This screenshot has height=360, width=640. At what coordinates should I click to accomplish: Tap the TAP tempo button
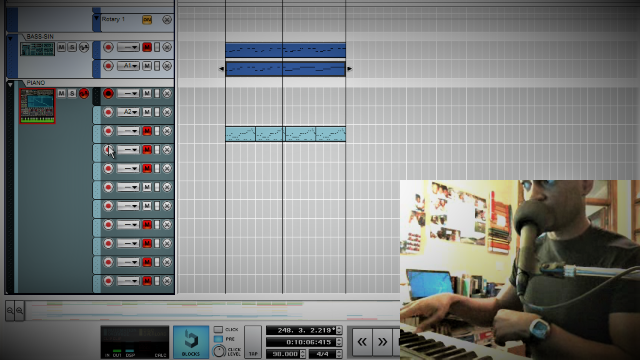253,342
